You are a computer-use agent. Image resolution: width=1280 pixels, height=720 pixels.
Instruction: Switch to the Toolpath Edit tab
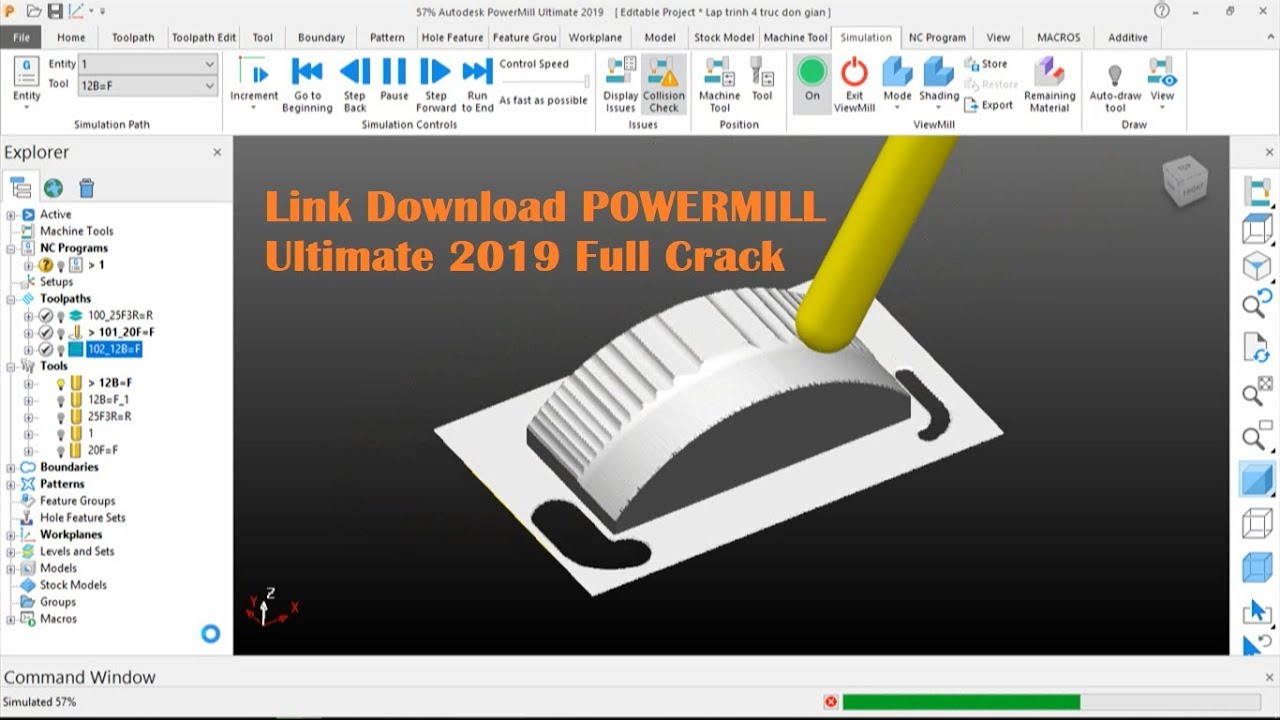[204, 38]
